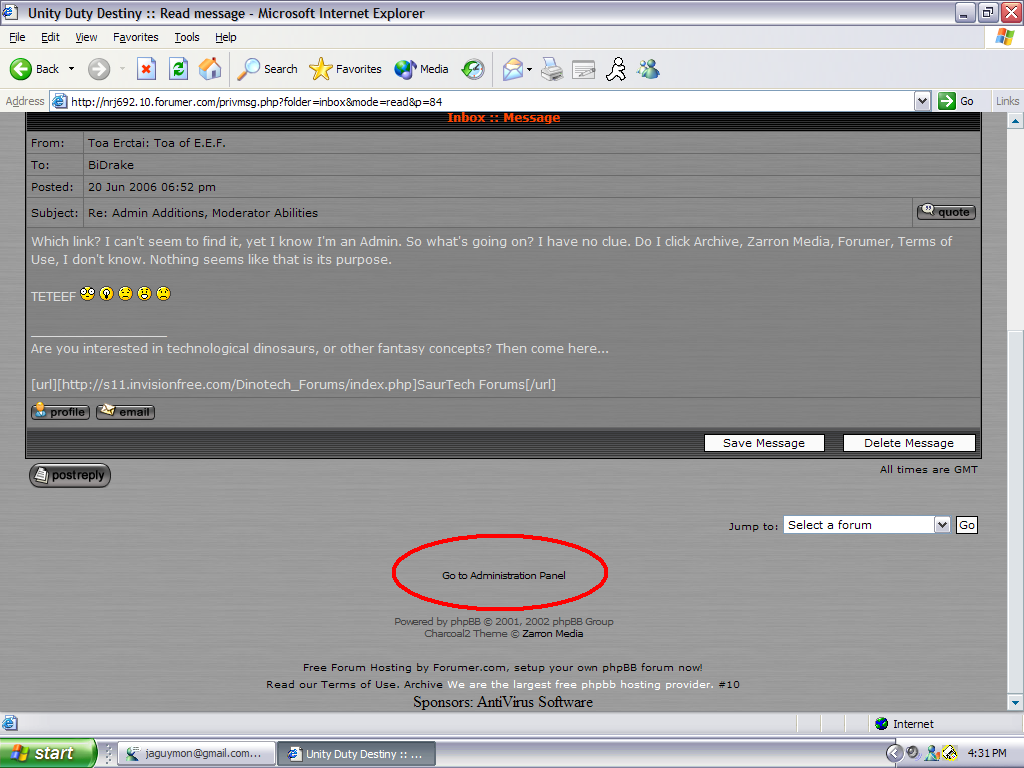Click AntiVirus Software sponsor link

click(535, 702)
